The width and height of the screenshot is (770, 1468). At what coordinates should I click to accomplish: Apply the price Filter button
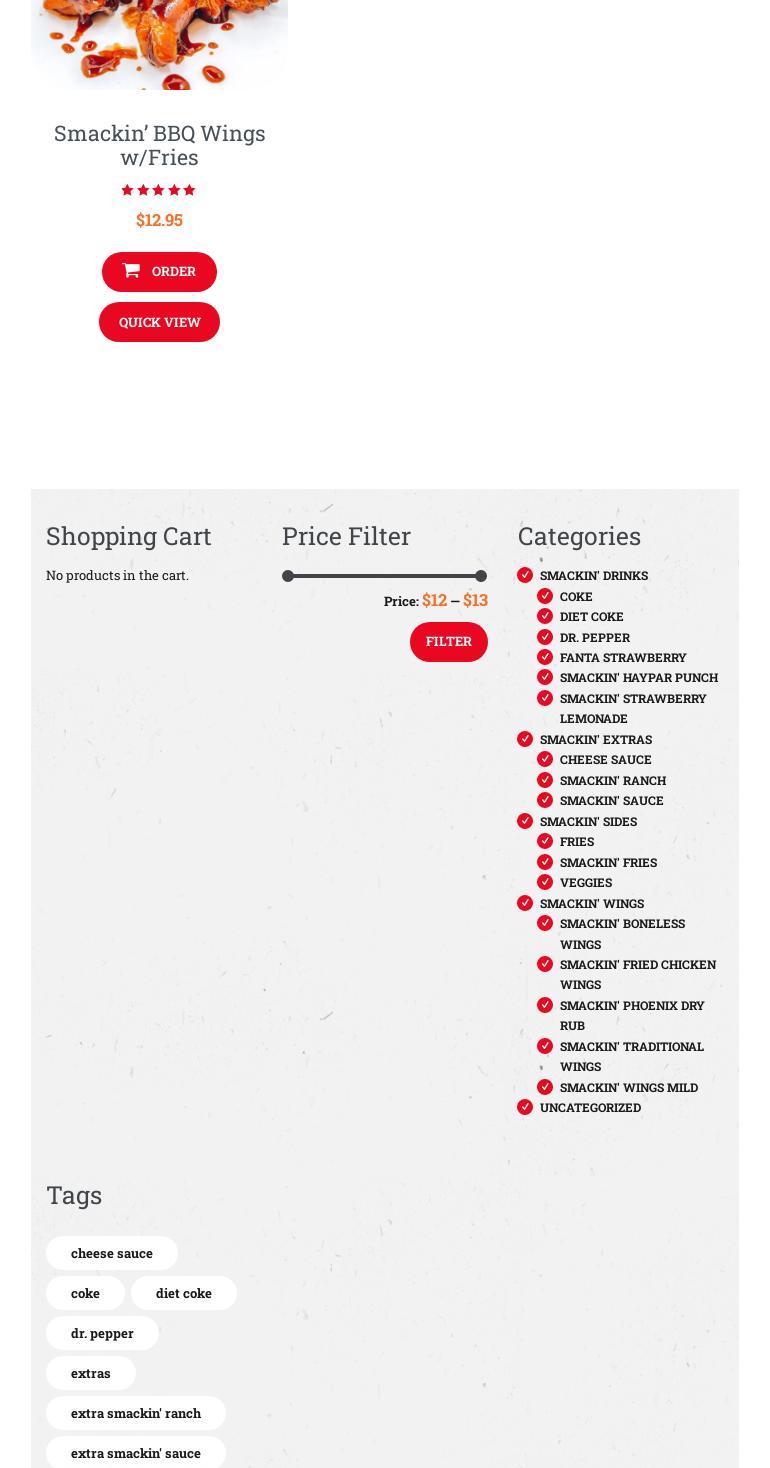pyautogui.click(x=448, y=642)
